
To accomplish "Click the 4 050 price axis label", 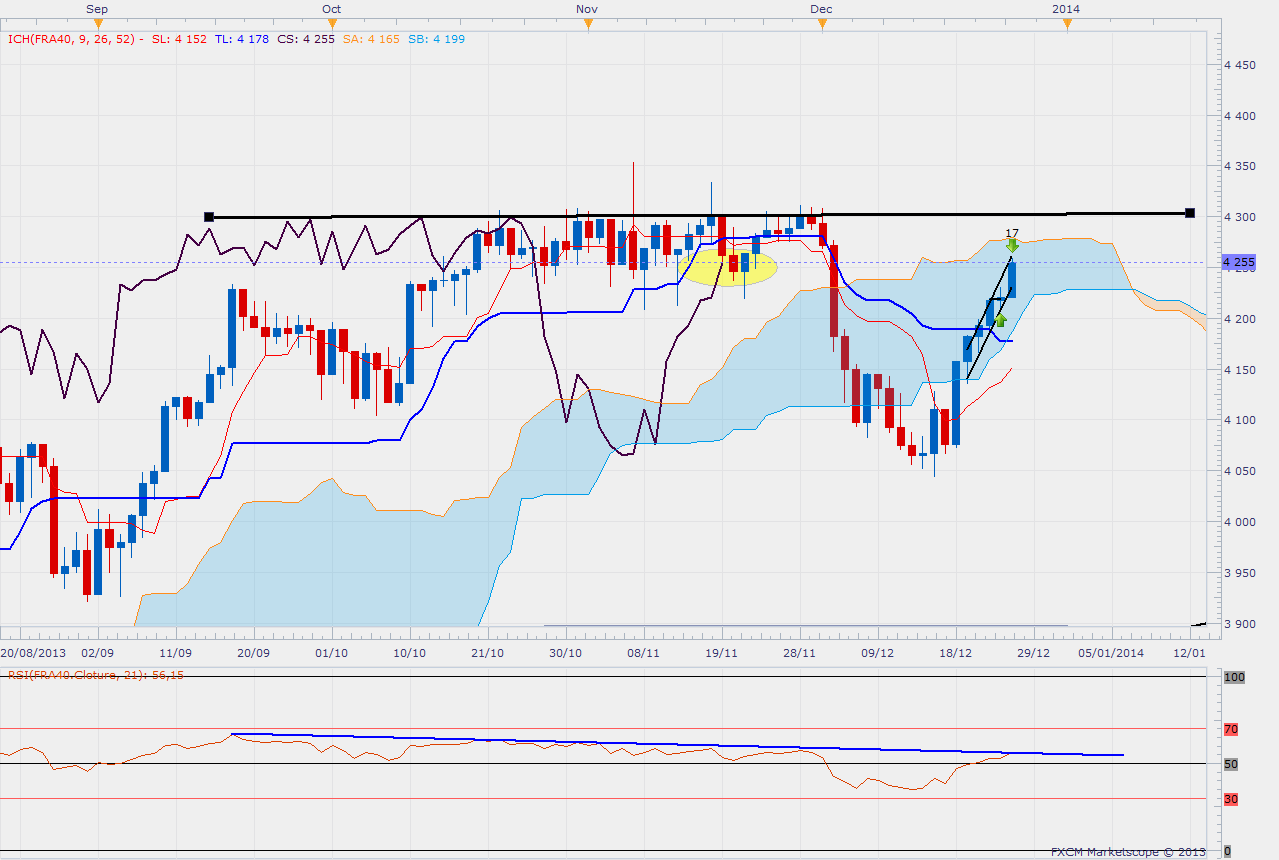I will [x=1238, y=471].
